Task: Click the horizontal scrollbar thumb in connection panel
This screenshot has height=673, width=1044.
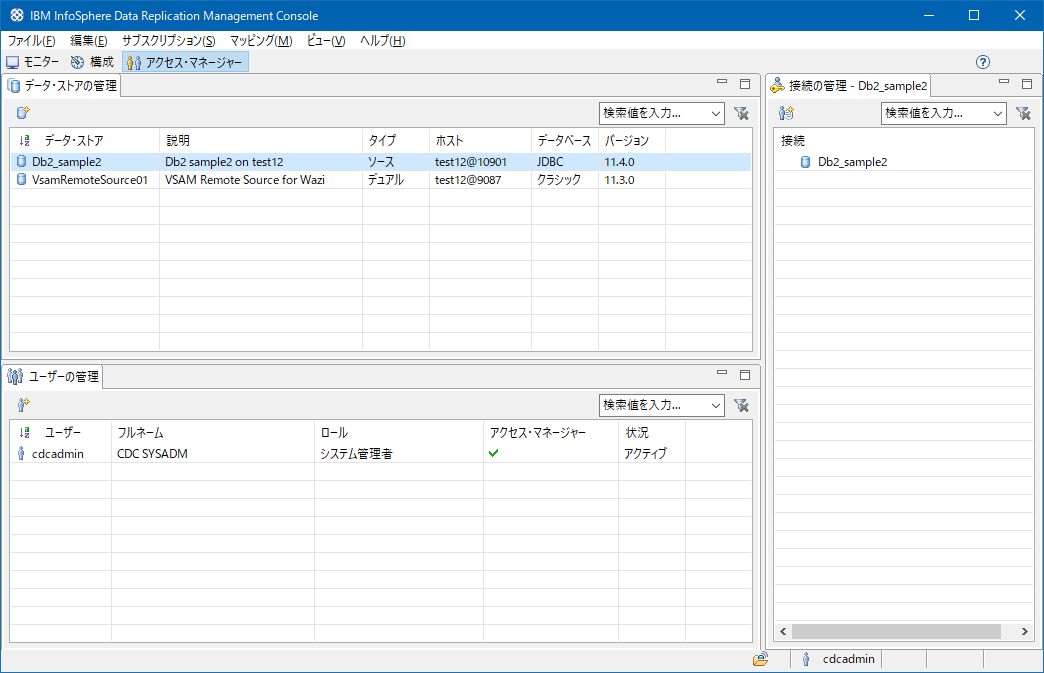Action: (896, 631)
